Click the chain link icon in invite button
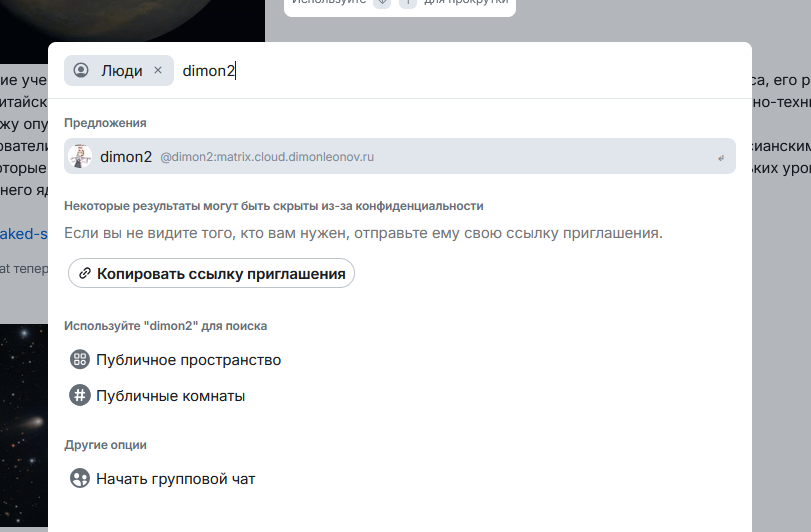 coord(85,273)
